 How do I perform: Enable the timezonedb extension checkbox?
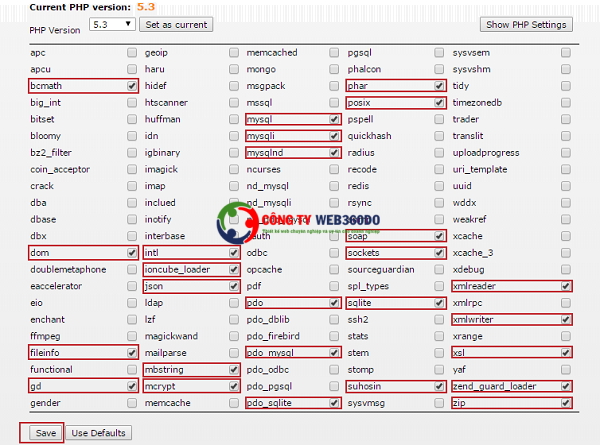[566, 103]
